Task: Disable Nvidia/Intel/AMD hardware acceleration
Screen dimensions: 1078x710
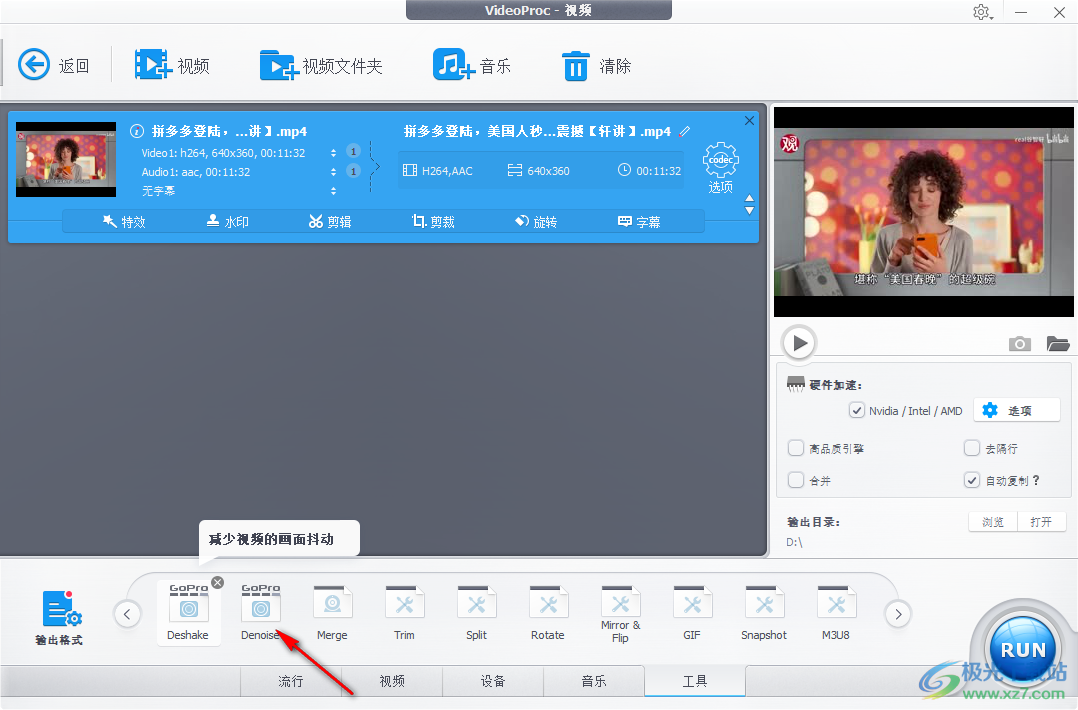Action: 857,410
